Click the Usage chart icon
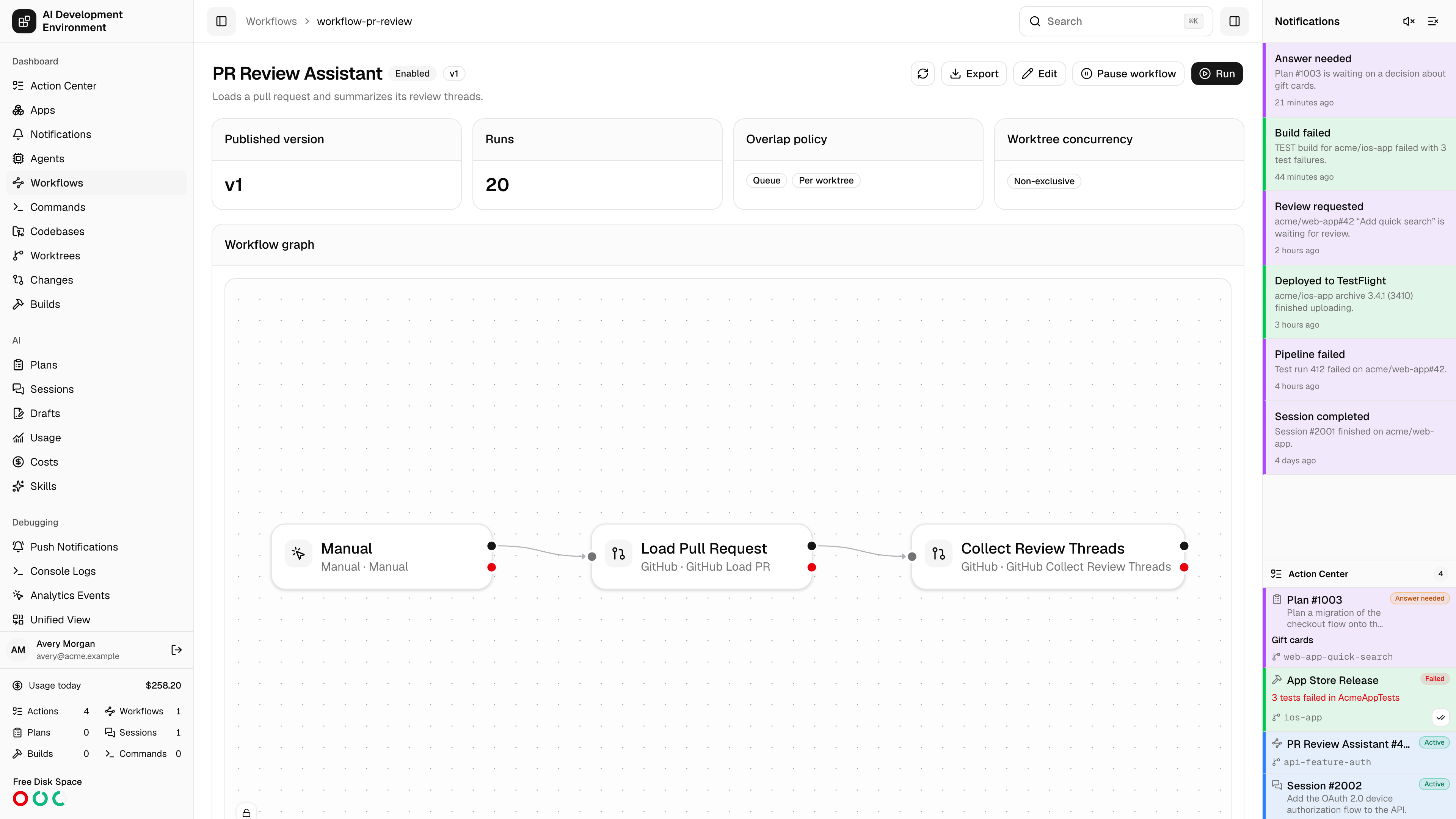The image size is (1456, 819). coord(18,438)
